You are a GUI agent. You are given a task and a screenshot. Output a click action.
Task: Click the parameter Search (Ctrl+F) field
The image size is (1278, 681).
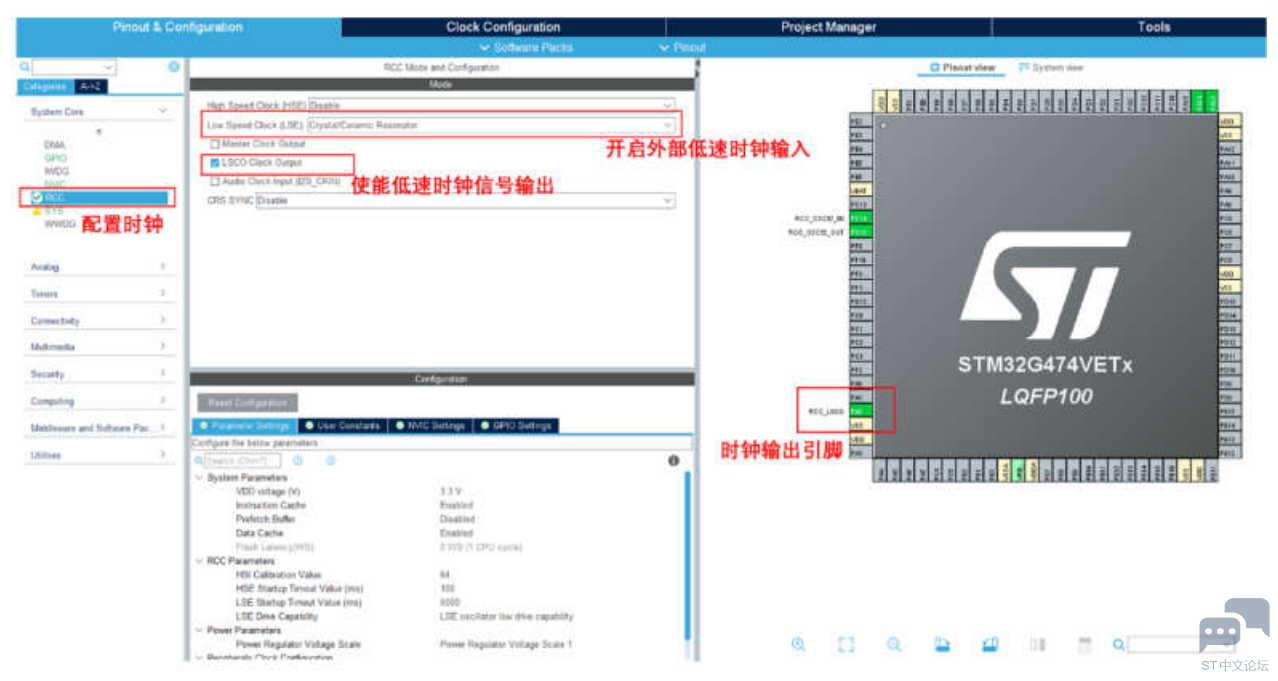(x=243, y=461)
